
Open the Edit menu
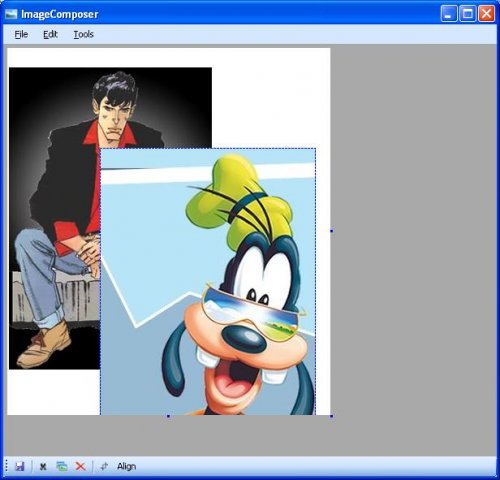50,34
